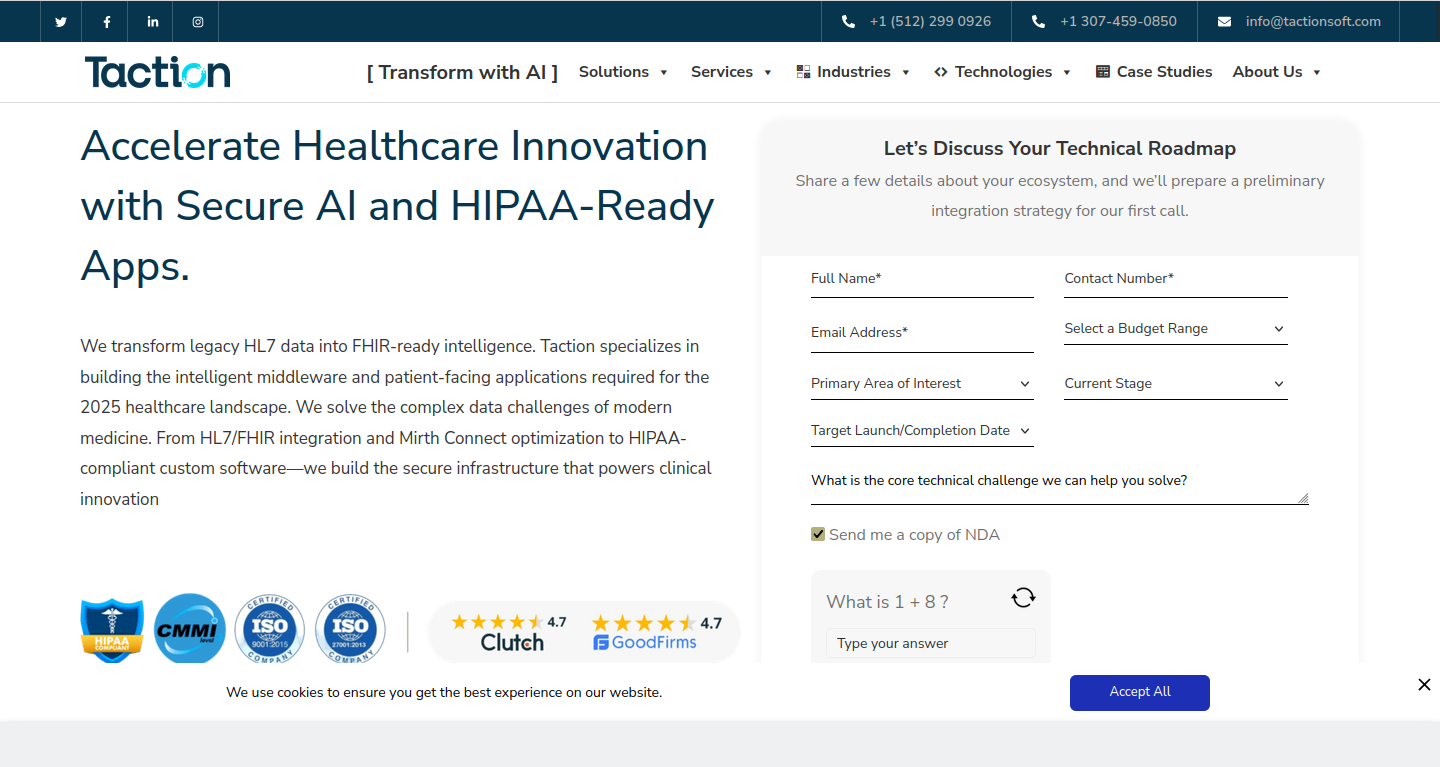Click the captcha answer field
The width and height of the screenshot is (1440, 767).
click(930, 643)
